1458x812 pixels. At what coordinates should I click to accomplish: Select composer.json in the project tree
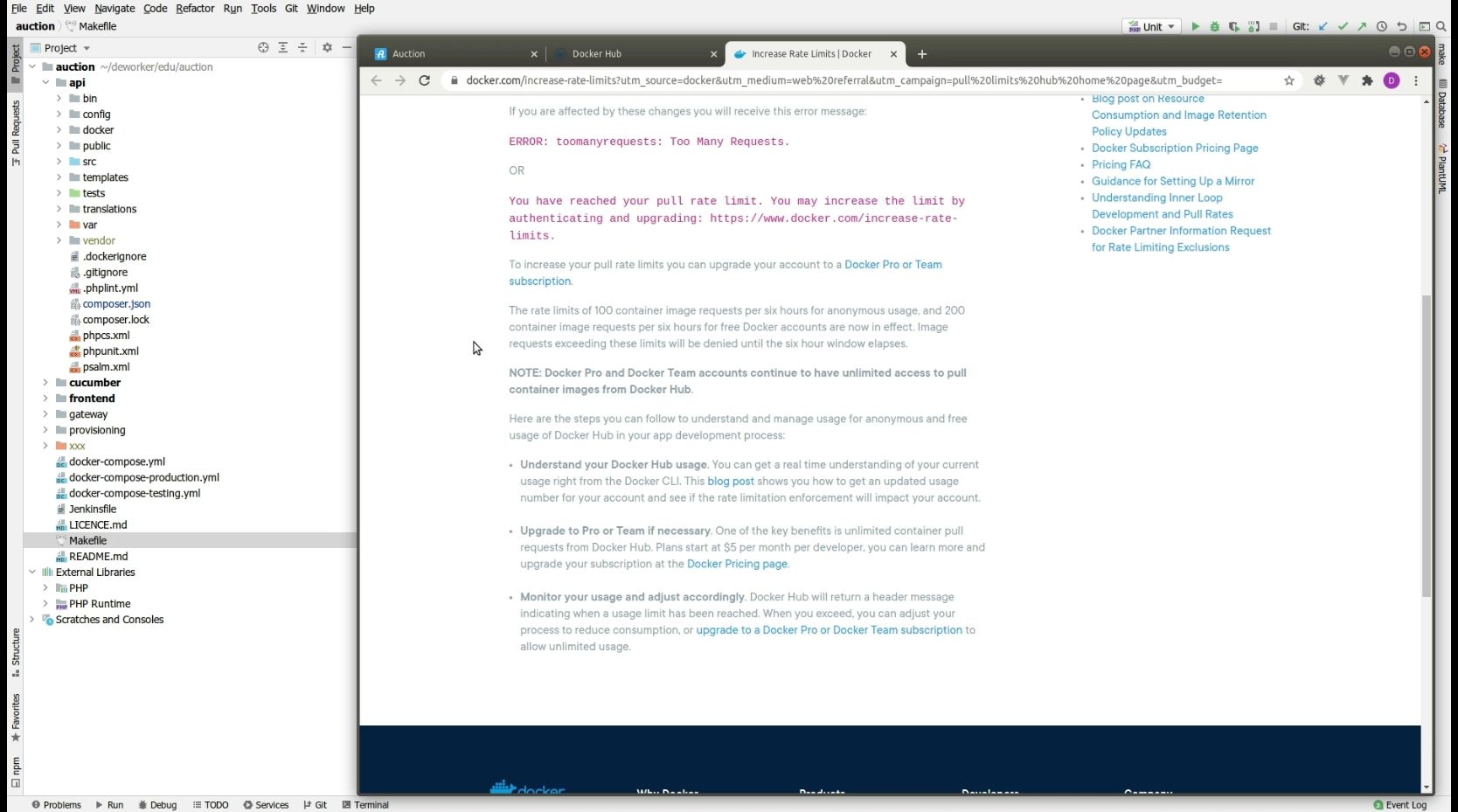[x=116, y=304]
